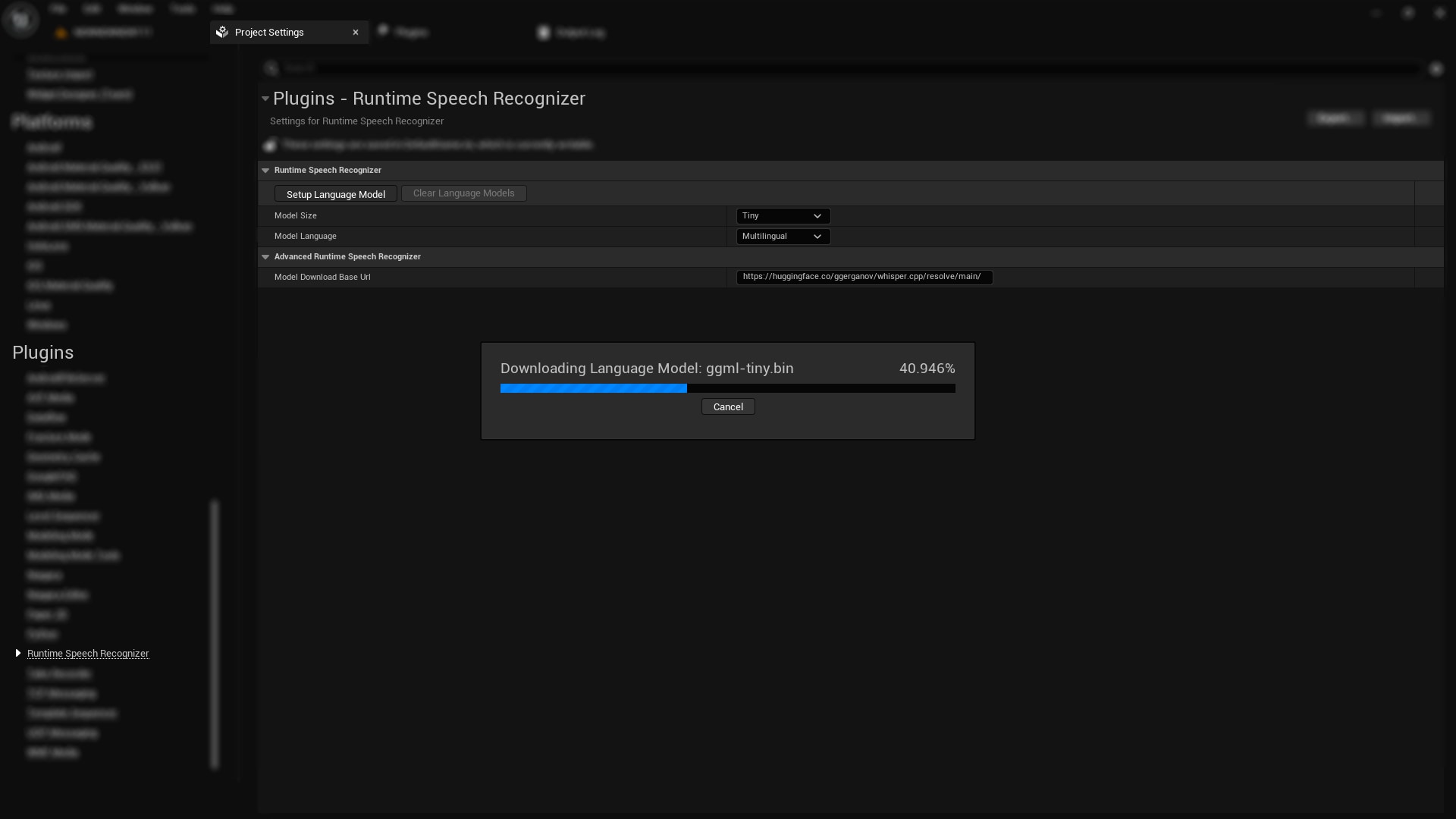Click the warning icon next to the project name

coord(60,33)
